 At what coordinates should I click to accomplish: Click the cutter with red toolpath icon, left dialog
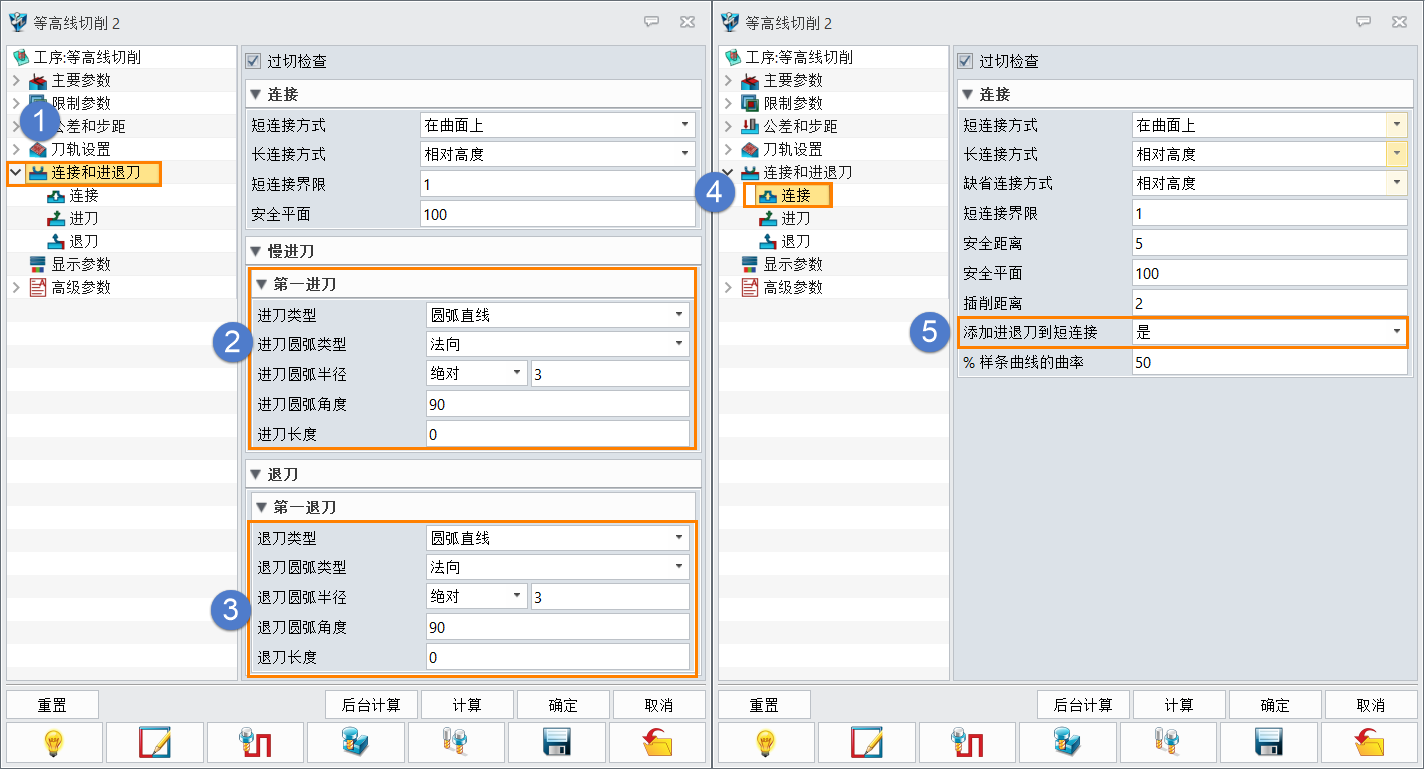click(254, 743)
